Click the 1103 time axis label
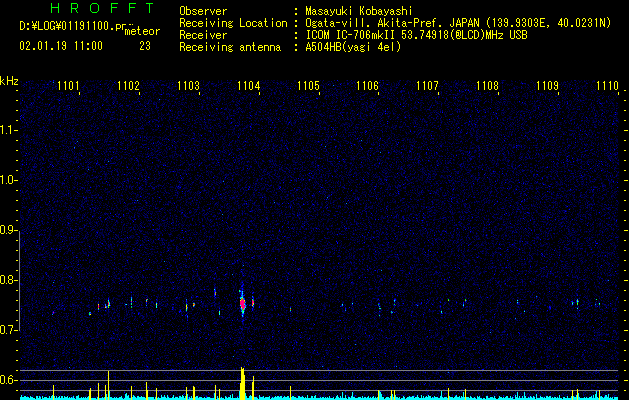 coord(188,86)
